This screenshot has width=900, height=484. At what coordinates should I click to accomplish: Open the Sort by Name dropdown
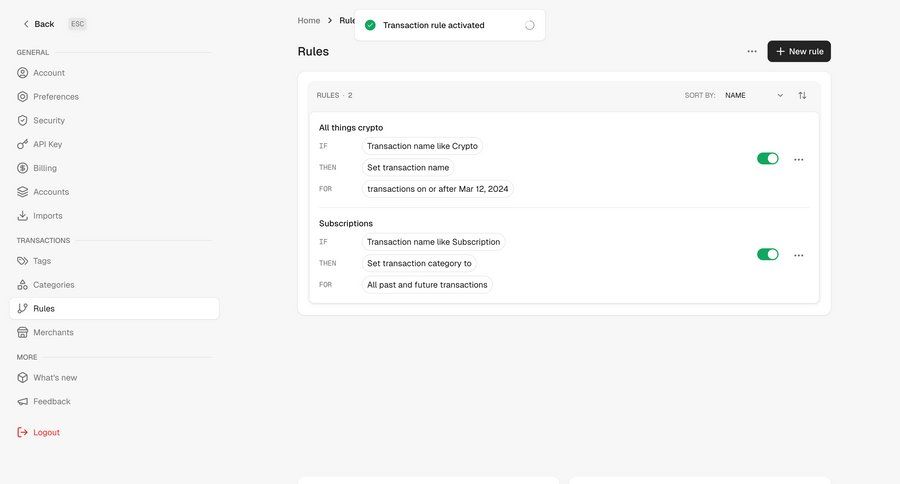(x=754, y=95)
